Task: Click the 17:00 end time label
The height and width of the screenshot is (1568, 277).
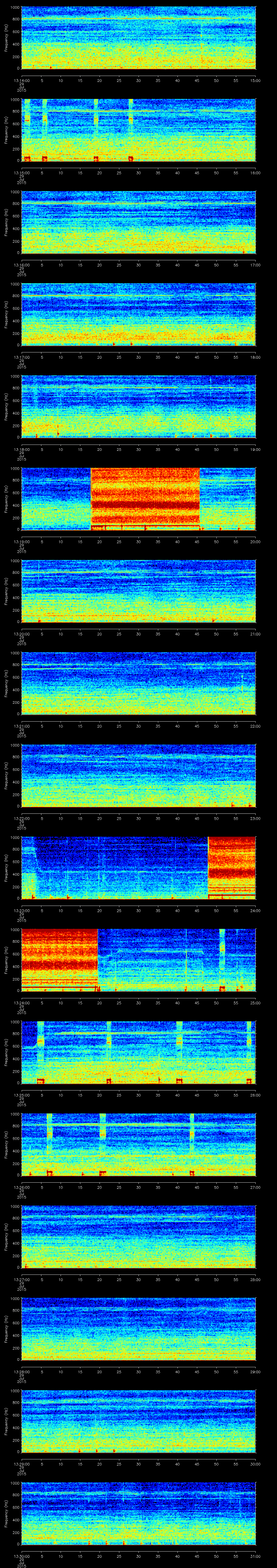Action: pos(255,264)
